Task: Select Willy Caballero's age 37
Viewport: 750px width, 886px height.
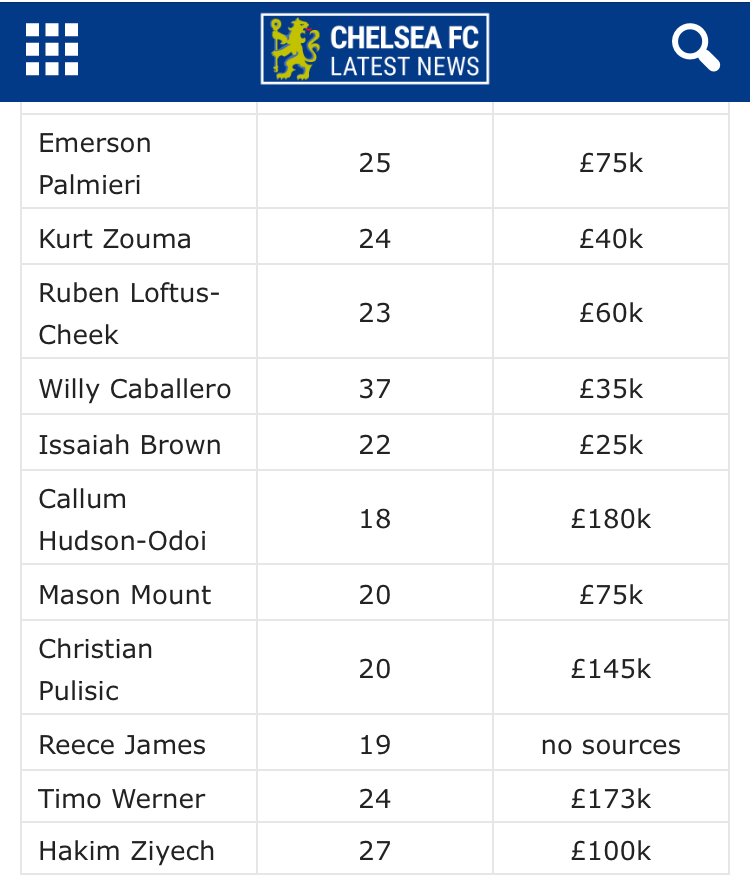Action: pyautogui.click(x=375, y=389)
